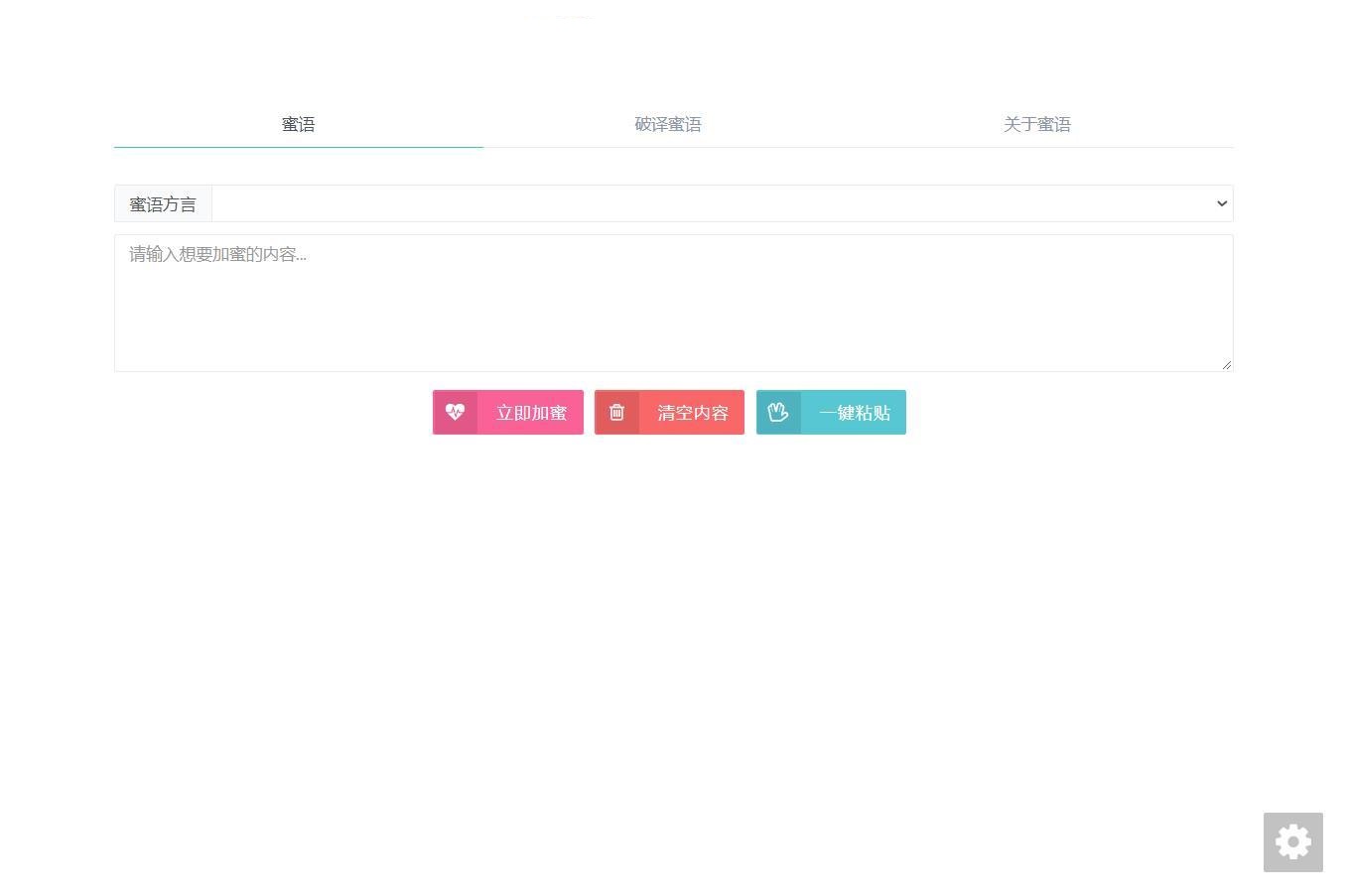This screenshot has height=896, width=1347.
Task: Open the settings gear in the bottom corner
Action: click(1292, 840)
